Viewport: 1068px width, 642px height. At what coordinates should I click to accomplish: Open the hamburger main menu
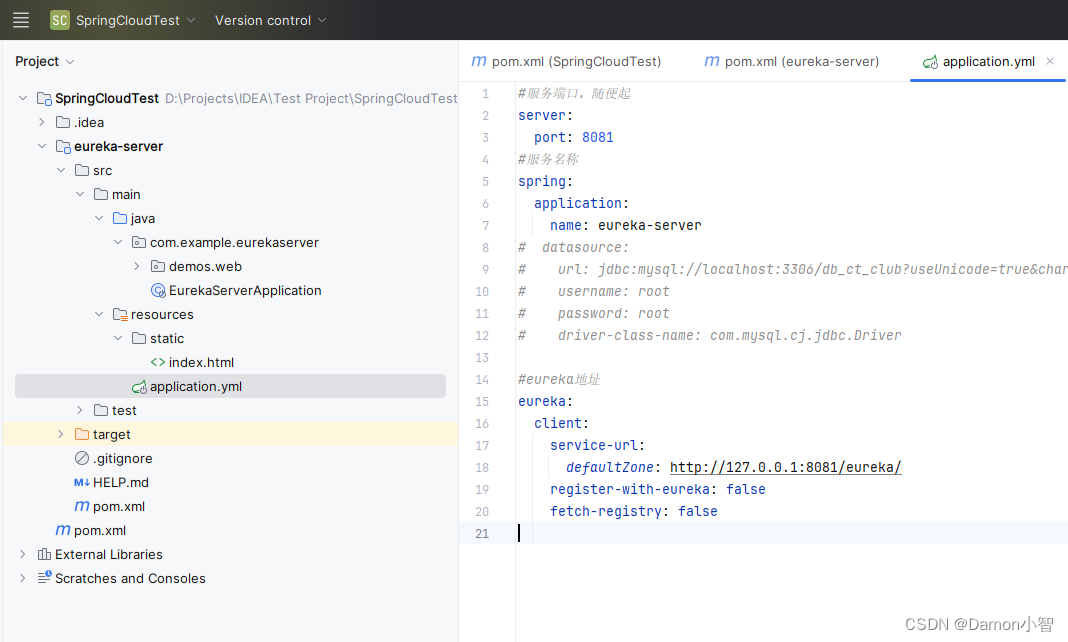tap(21, 20)
